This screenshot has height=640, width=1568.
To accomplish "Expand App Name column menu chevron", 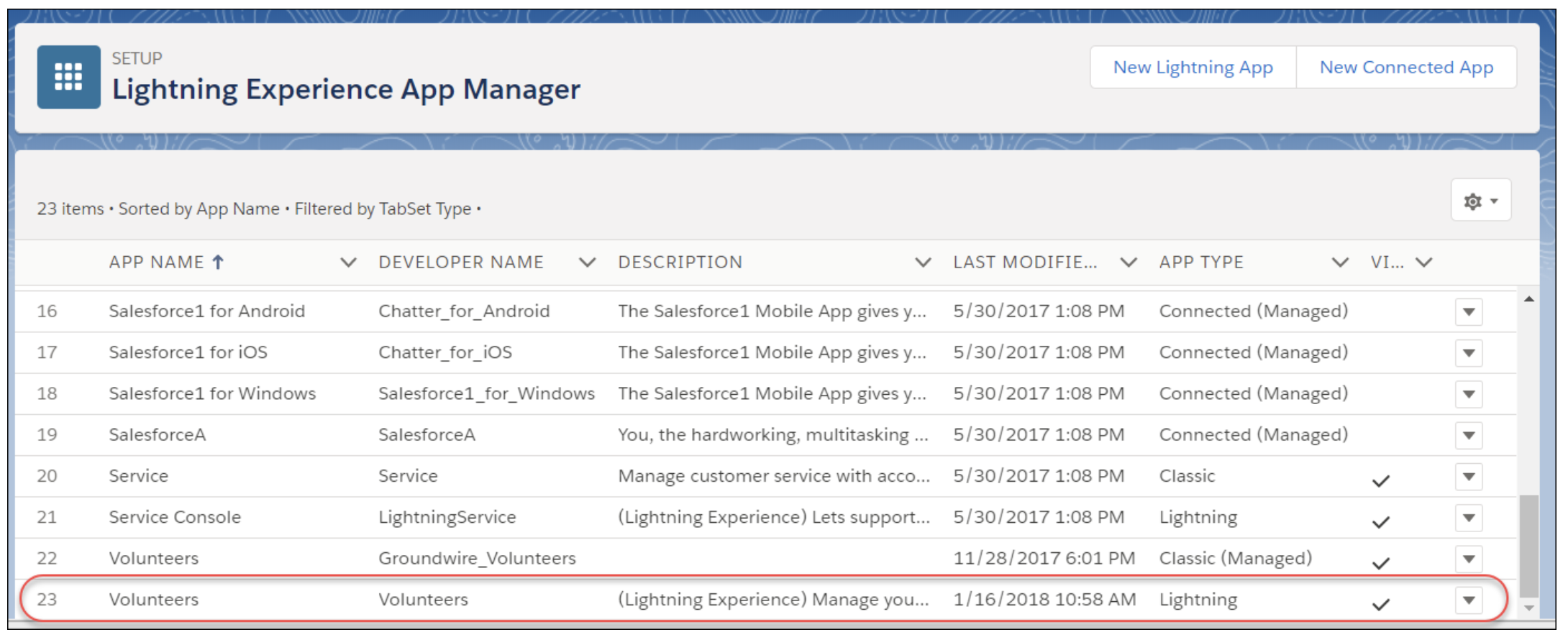I will coord(348,262).
